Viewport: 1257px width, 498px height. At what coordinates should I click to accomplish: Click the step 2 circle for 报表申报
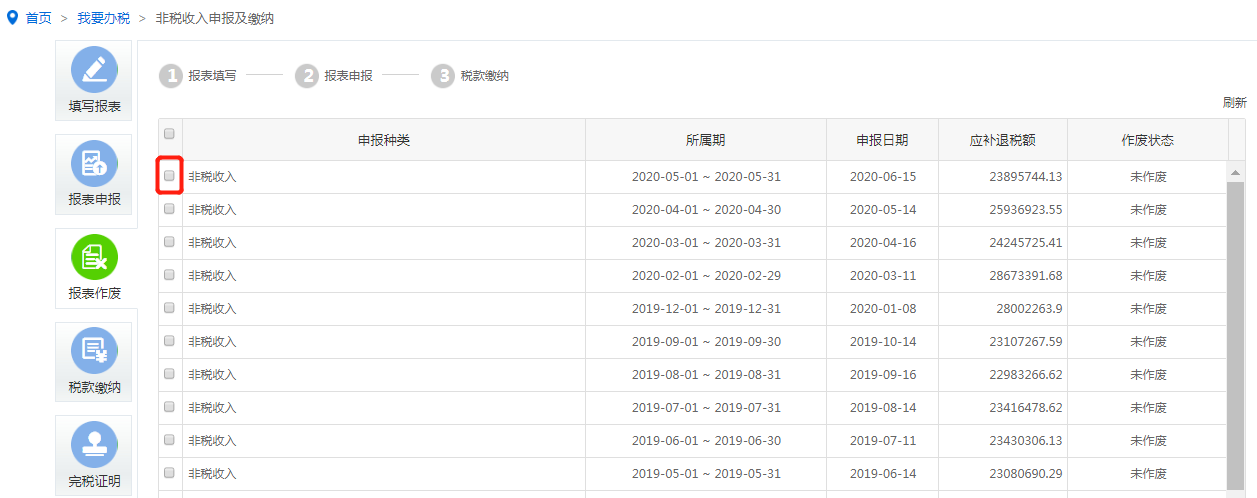[x=307, y=76]
